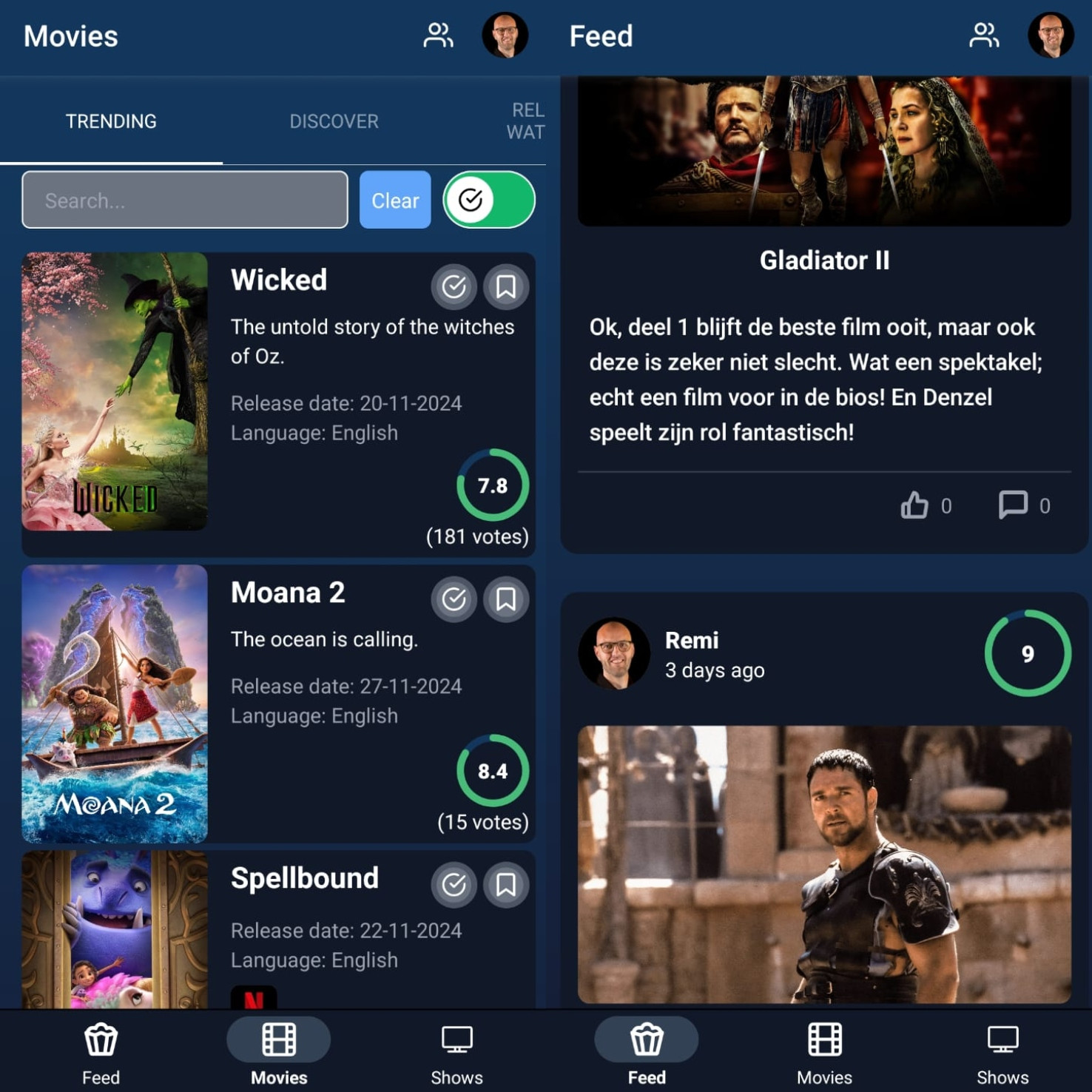
Task: Select Feed in Feed screen navigation
Action: (x=647, y=1054)
